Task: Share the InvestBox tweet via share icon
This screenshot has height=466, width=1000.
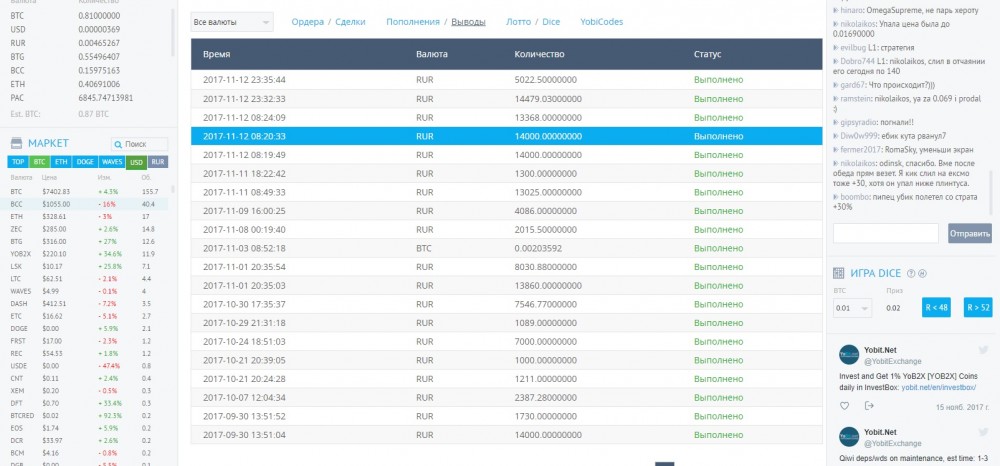Action: click(x=868, y=405)
